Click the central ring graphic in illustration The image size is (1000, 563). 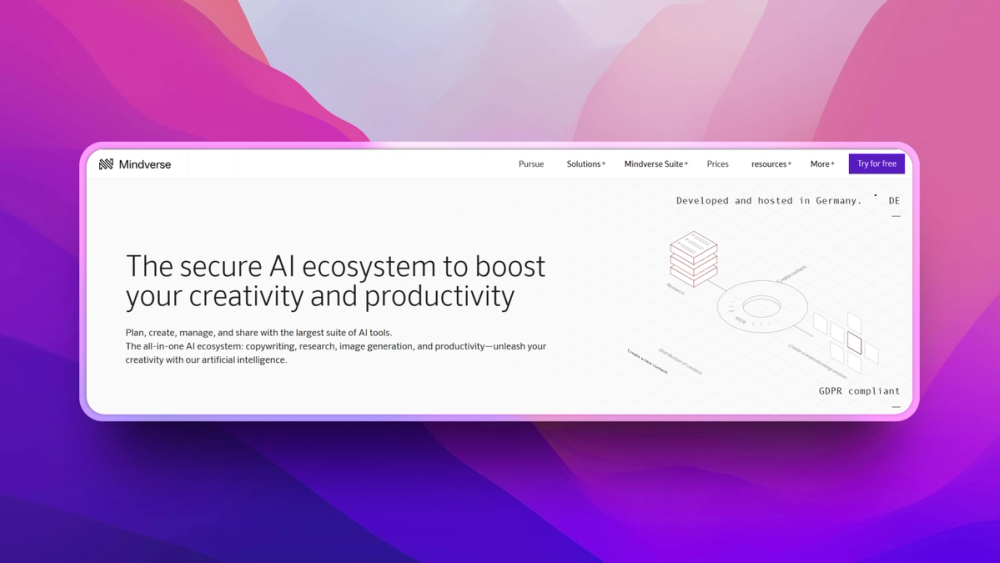[x=762, y=307]
